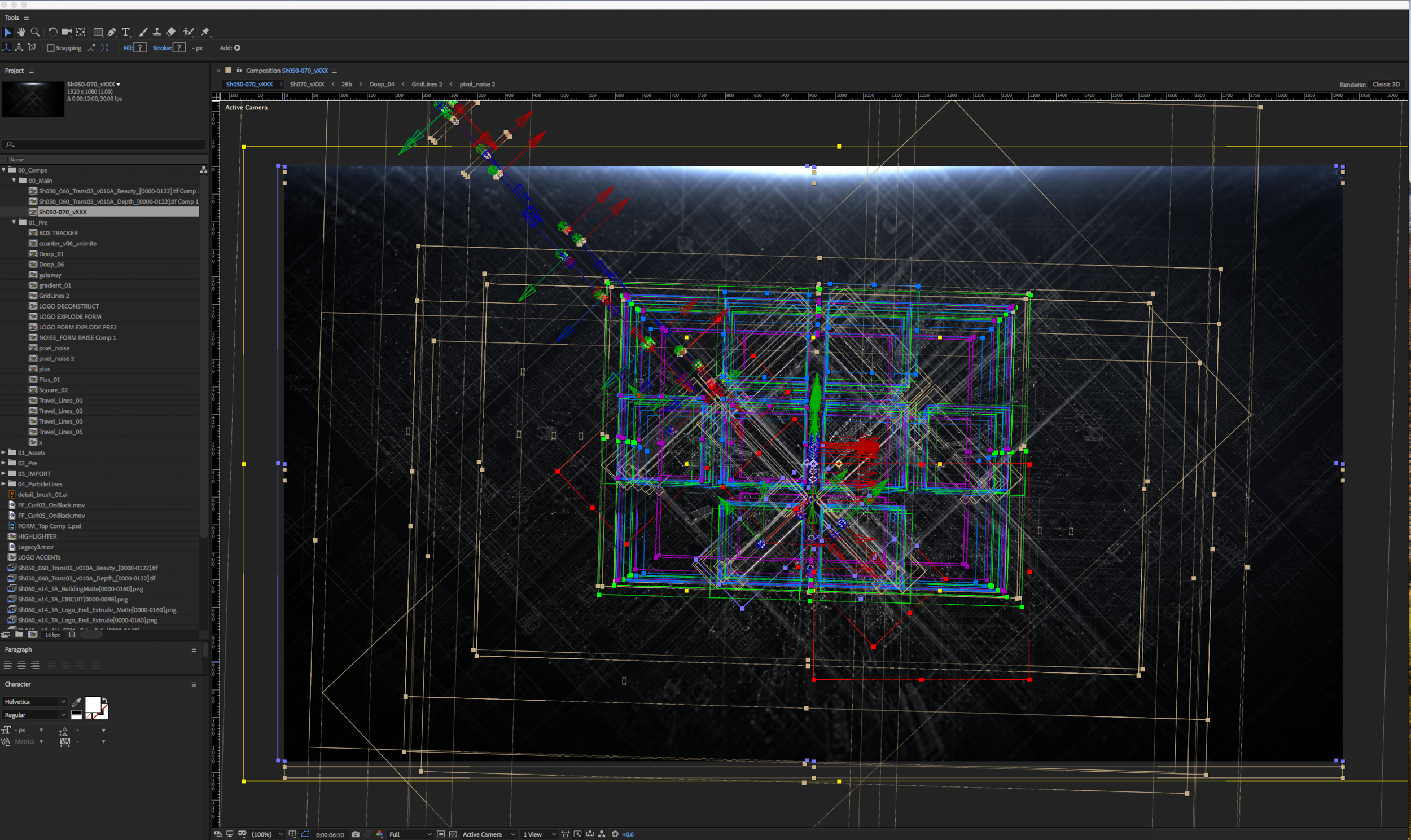Toggle pixel aspect ratio correction
Image resolution: width=1411 pixels, height=840 pixels.
[566, 834]
